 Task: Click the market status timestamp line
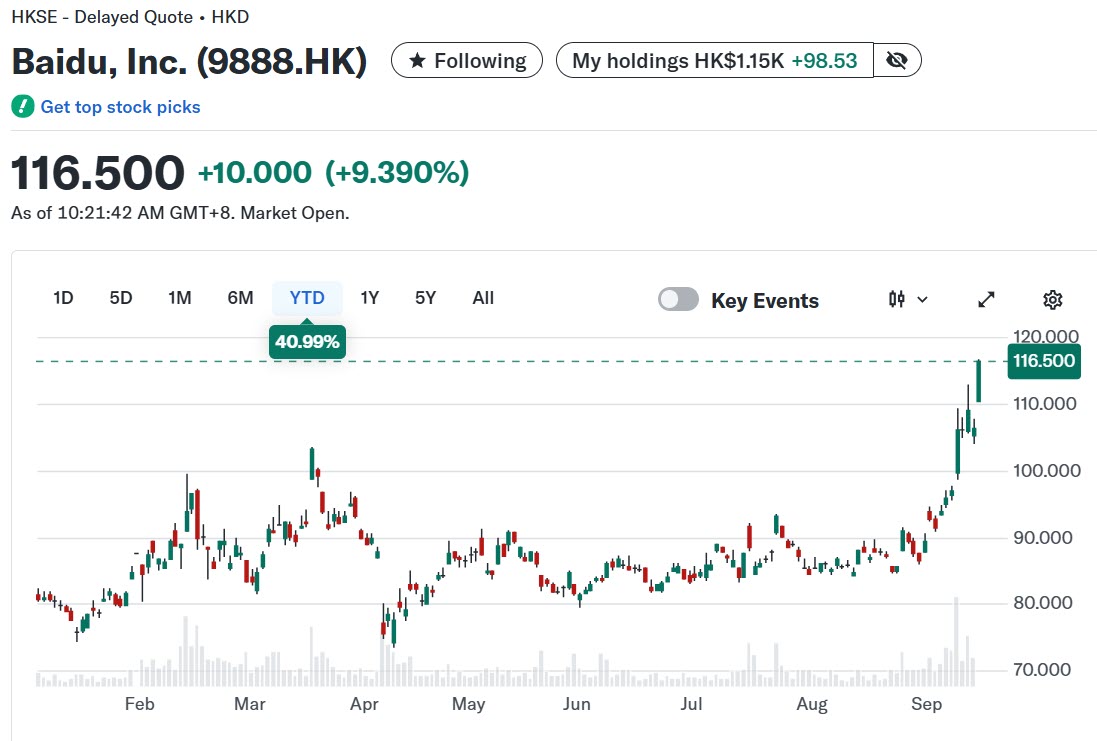(x=180, y=213)
